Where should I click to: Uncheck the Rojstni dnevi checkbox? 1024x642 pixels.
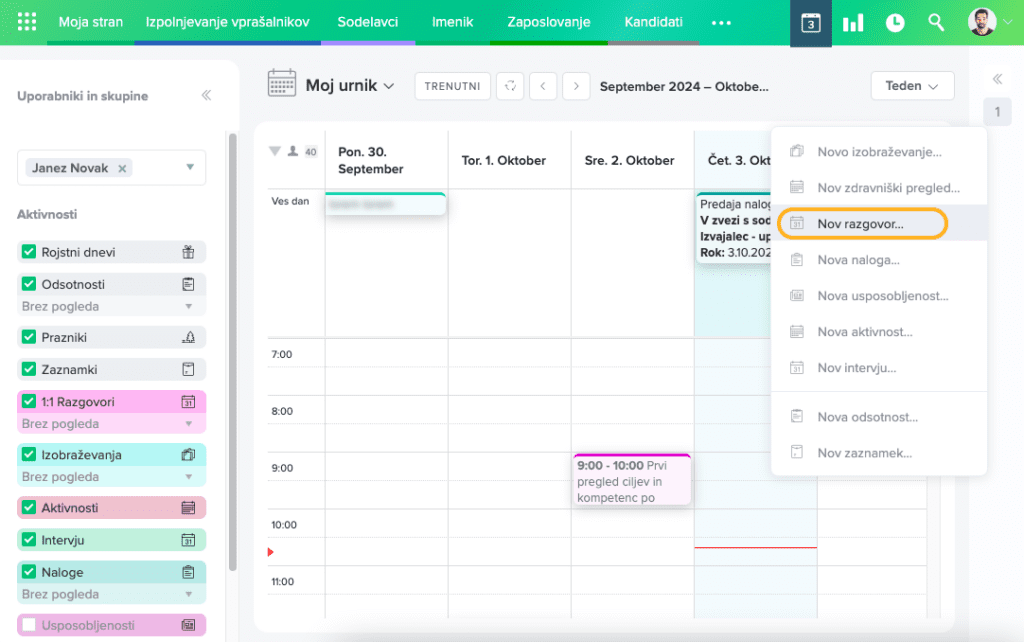point(29,252)
